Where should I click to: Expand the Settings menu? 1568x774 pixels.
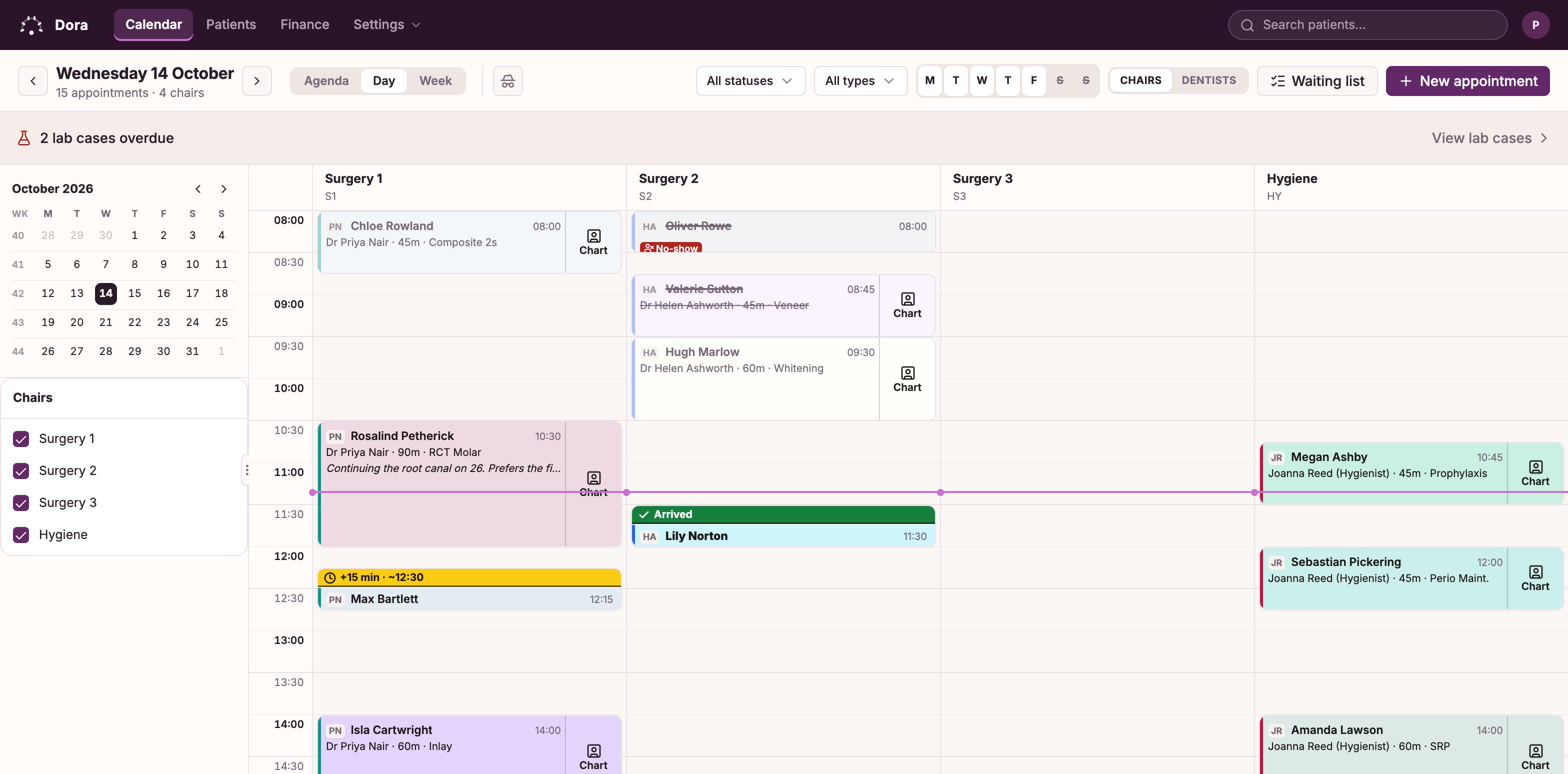point(386,25)
